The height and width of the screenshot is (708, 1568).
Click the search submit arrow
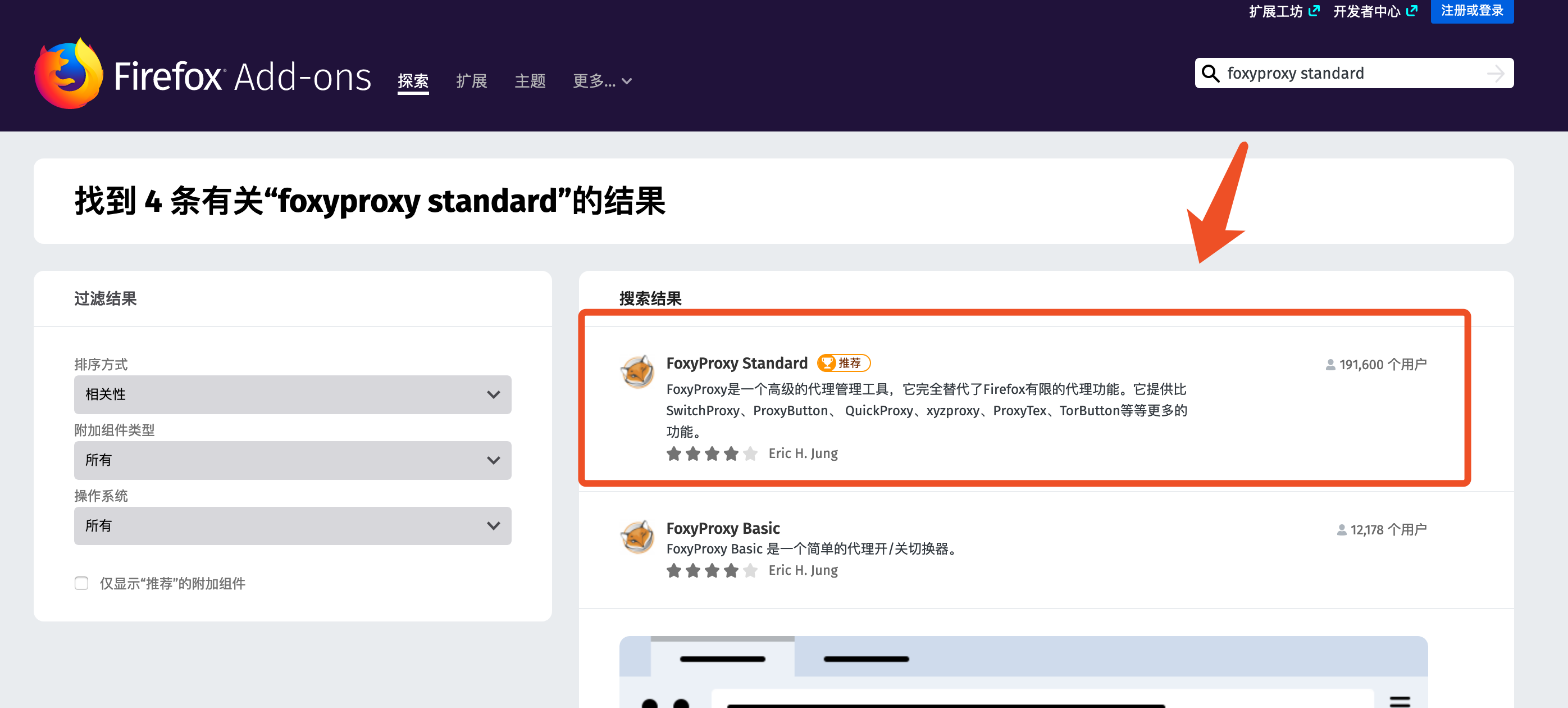point(1496,73)
